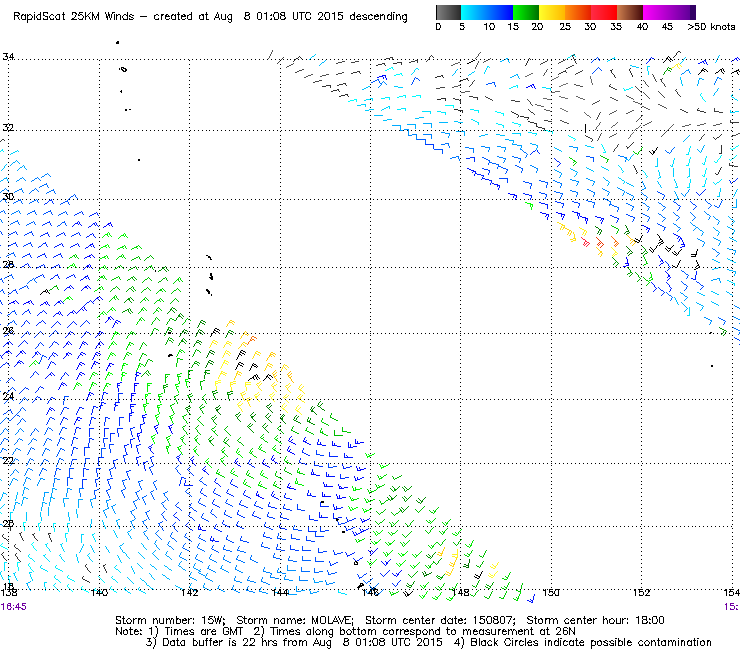Click the longitude label '148'
Screen dimensions: 740x650
(461, 592)
